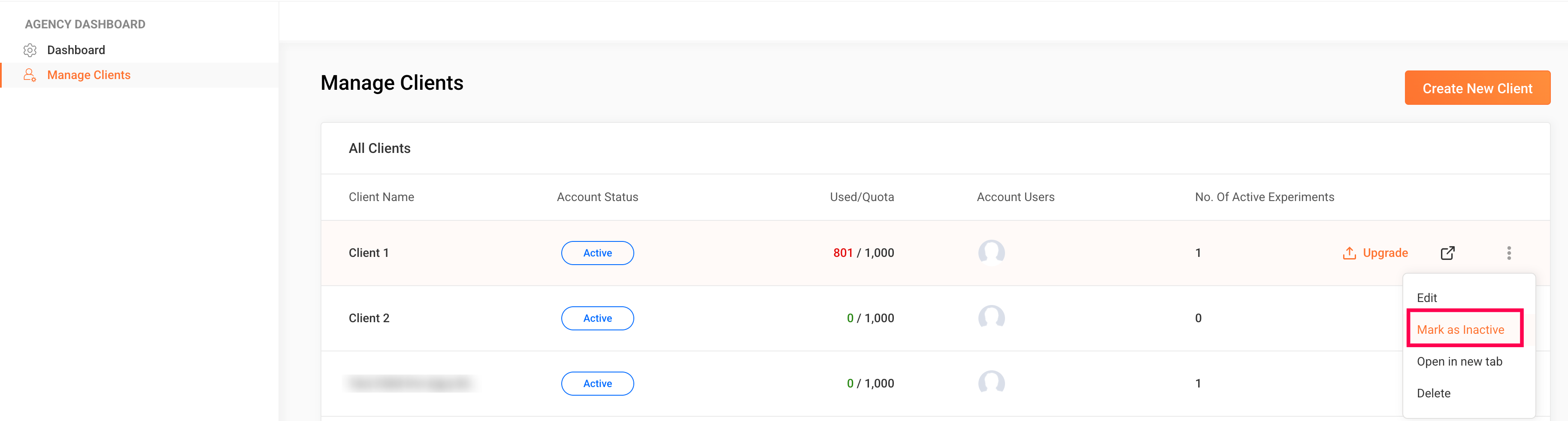Click Client 2's account user avatar

click(x=991, y=317)
